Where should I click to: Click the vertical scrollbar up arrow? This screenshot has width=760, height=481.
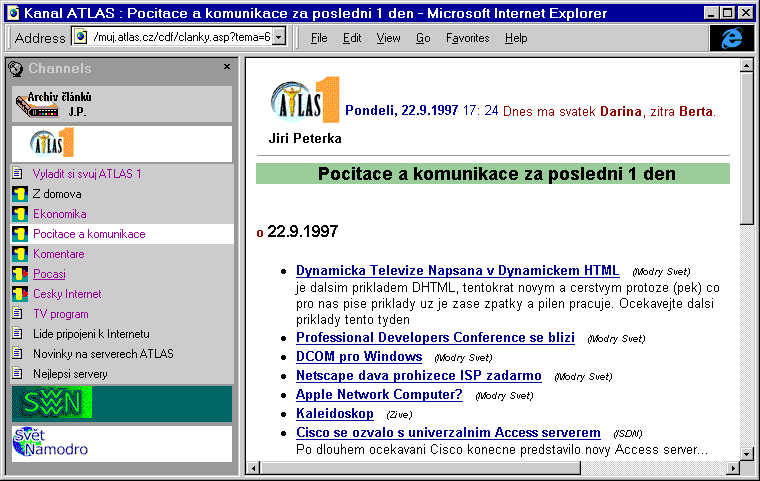tap(746, 65)
